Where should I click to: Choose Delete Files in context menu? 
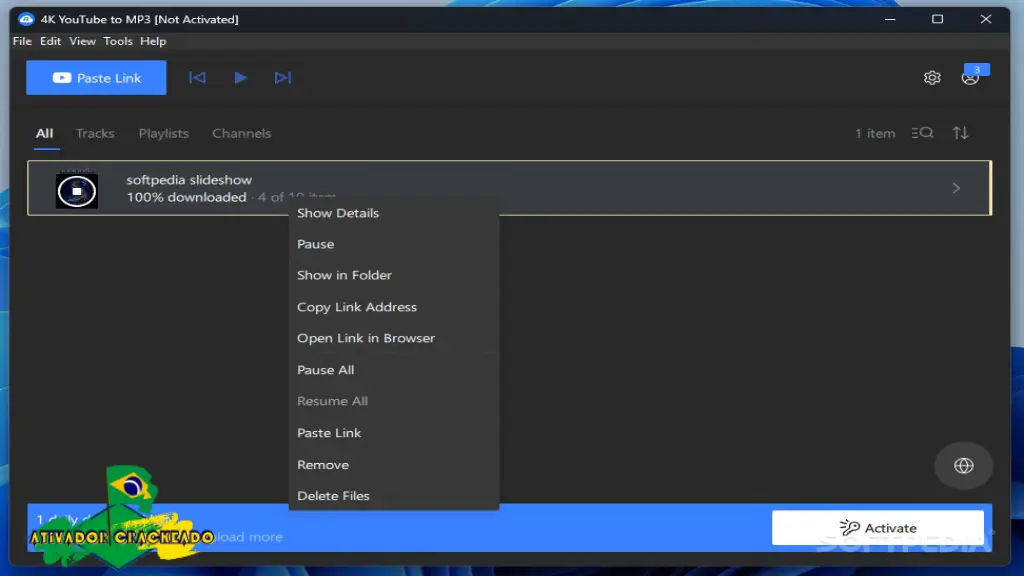click(394, 496)
